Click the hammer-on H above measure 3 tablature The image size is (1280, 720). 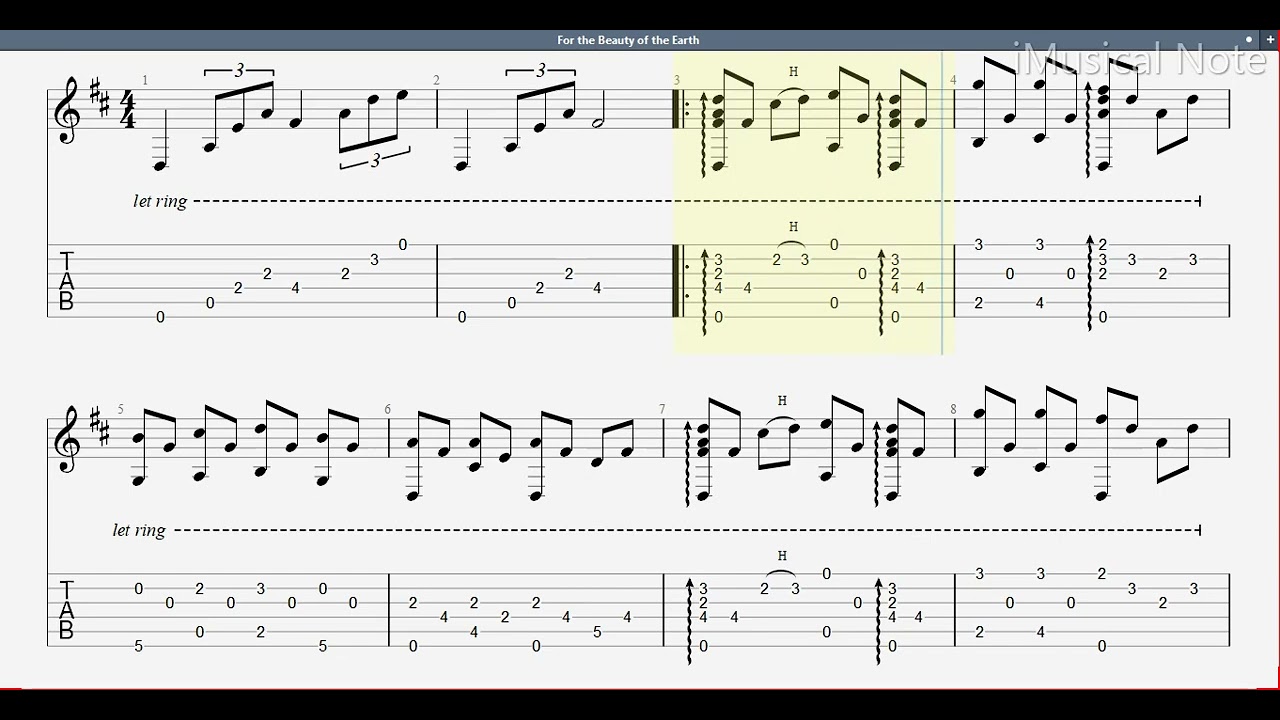tap(794, 227)
